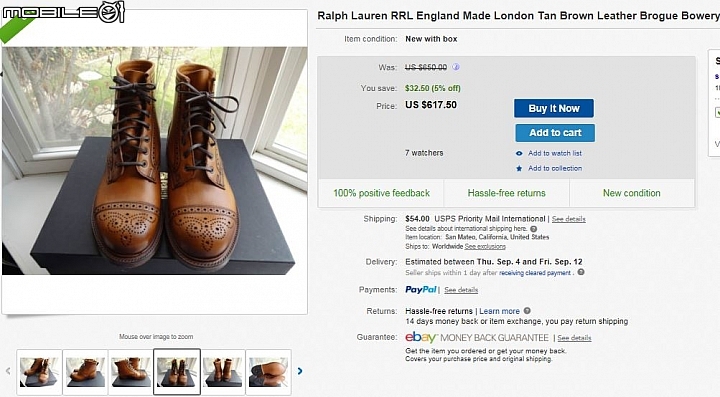Click help icon after receiving cleared payment
The image size is (720, 397).
581,272
